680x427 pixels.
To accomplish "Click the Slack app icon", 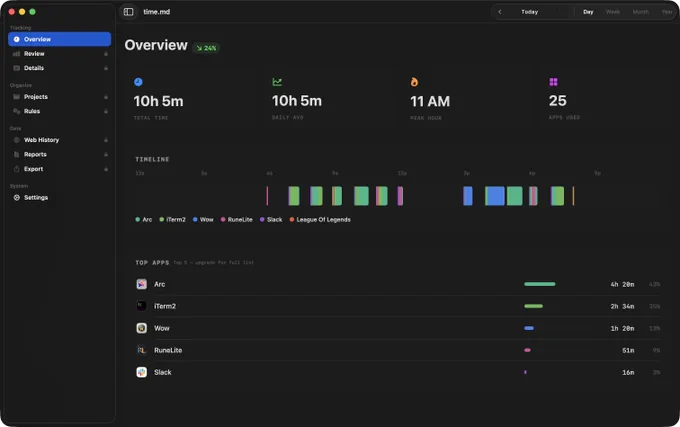I will pos(141,372).
